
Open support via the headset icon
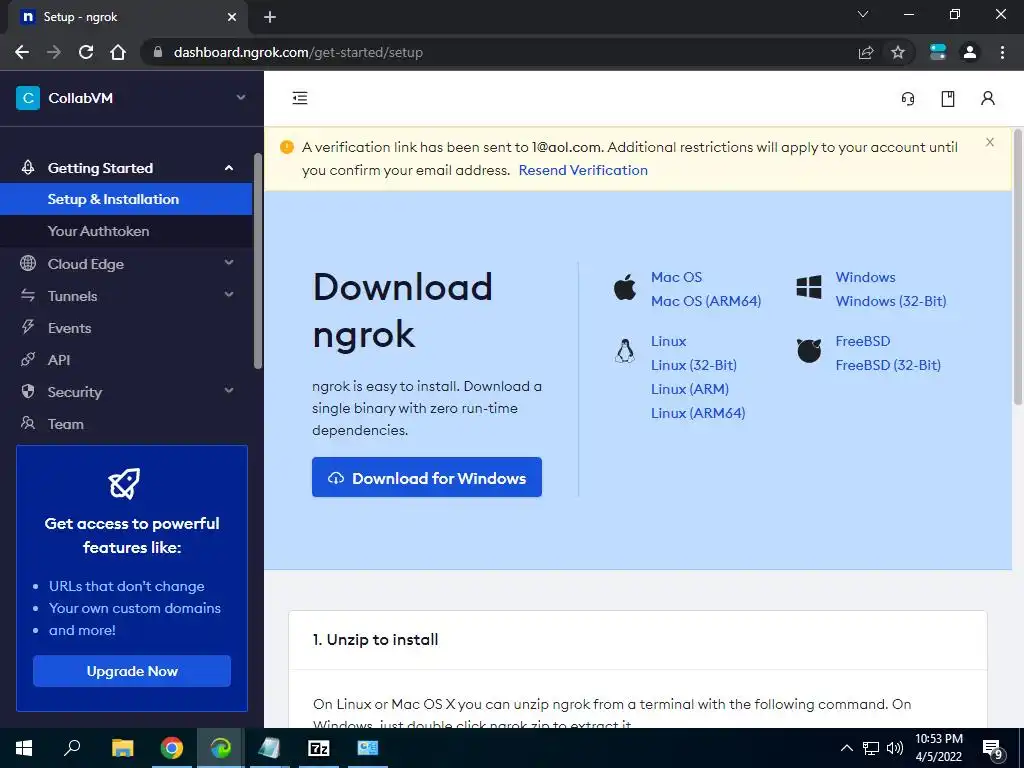(908, 99)
